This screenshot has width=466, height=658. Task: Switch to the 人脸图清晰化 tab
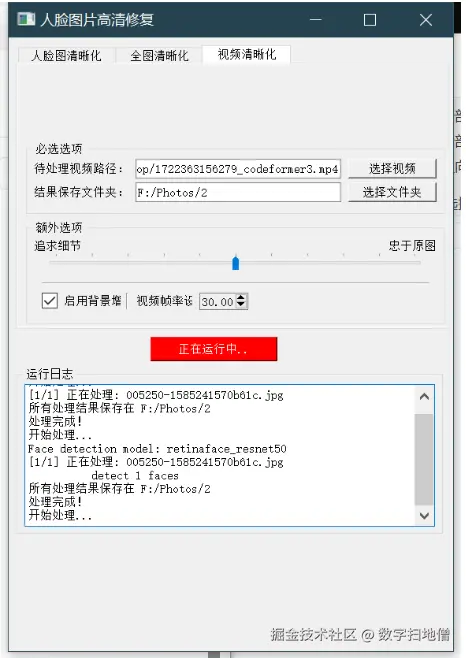coord(66,55)
